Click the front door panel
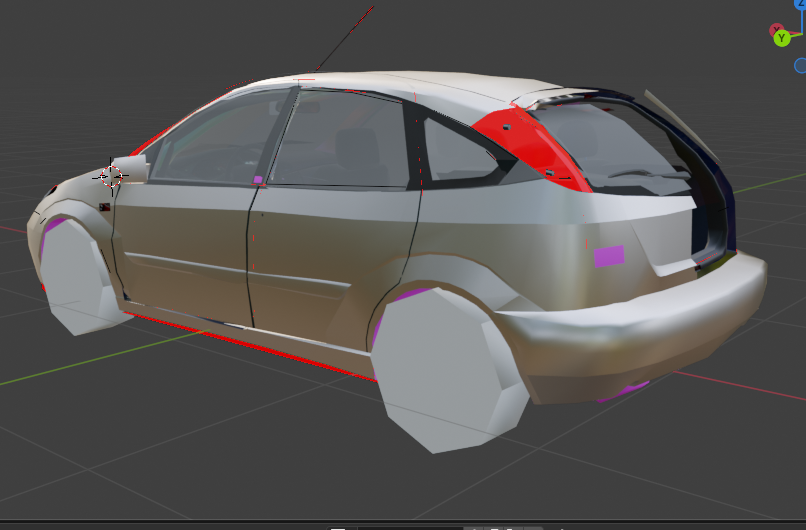Viewport: 806px width, 530px height. pyautogui.click(x=180, y=250)
